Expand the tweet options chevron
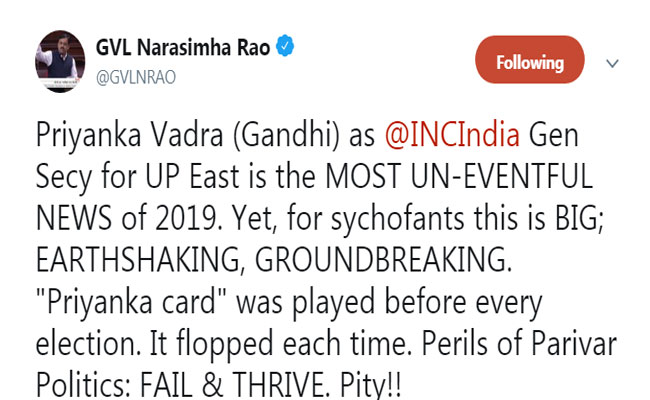 [612, 63]
